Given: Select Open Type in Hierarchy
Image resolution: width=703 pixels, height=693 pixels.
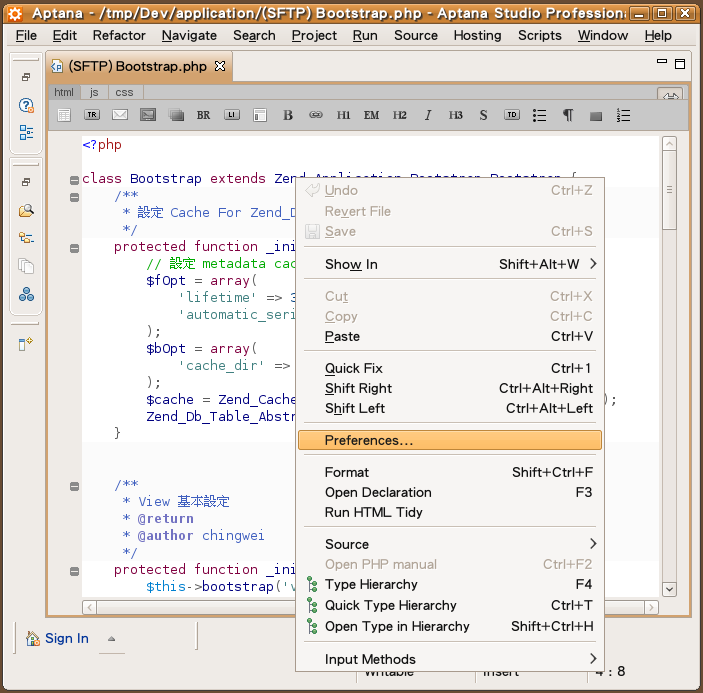Looking at the screenshot, I should point(450,626).
